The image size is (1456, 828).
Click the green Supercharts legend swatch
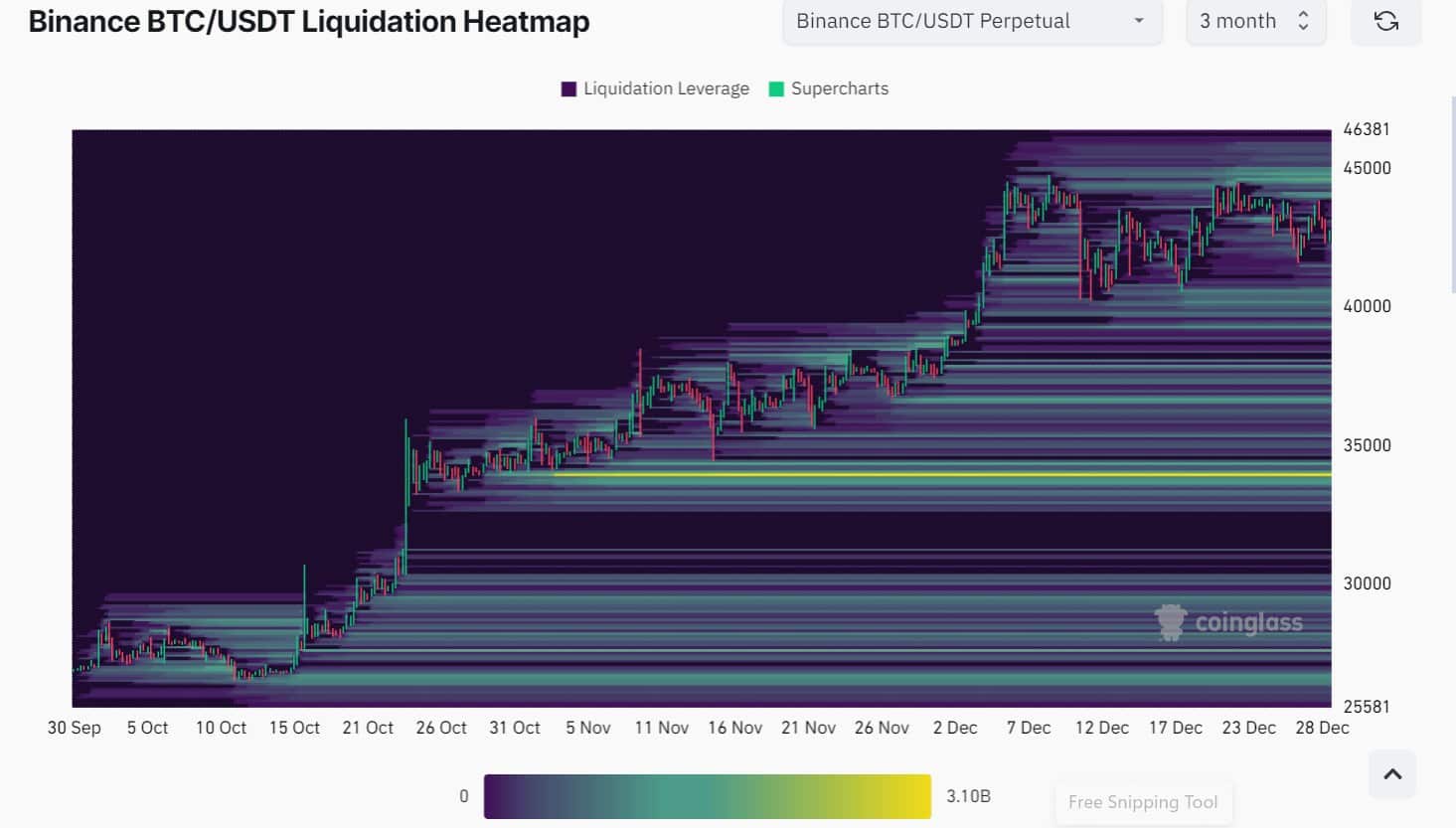[x=776, y=88]
